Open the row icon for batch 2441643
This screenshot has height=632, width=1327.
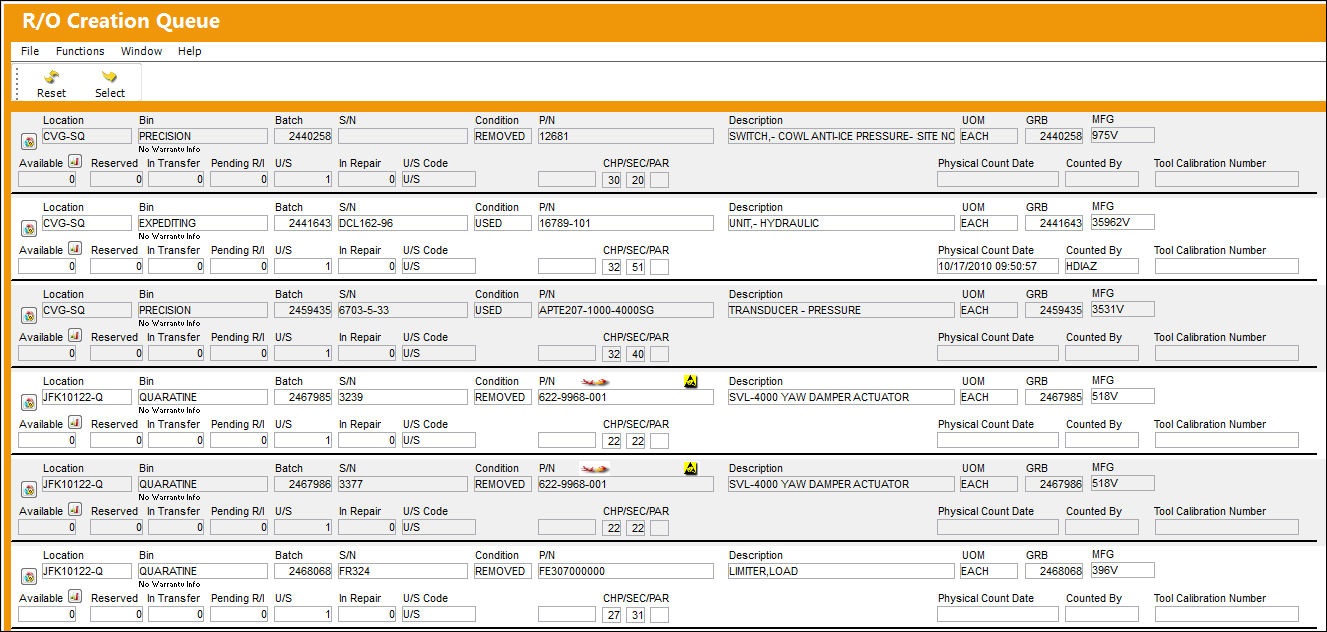(28, 229)
